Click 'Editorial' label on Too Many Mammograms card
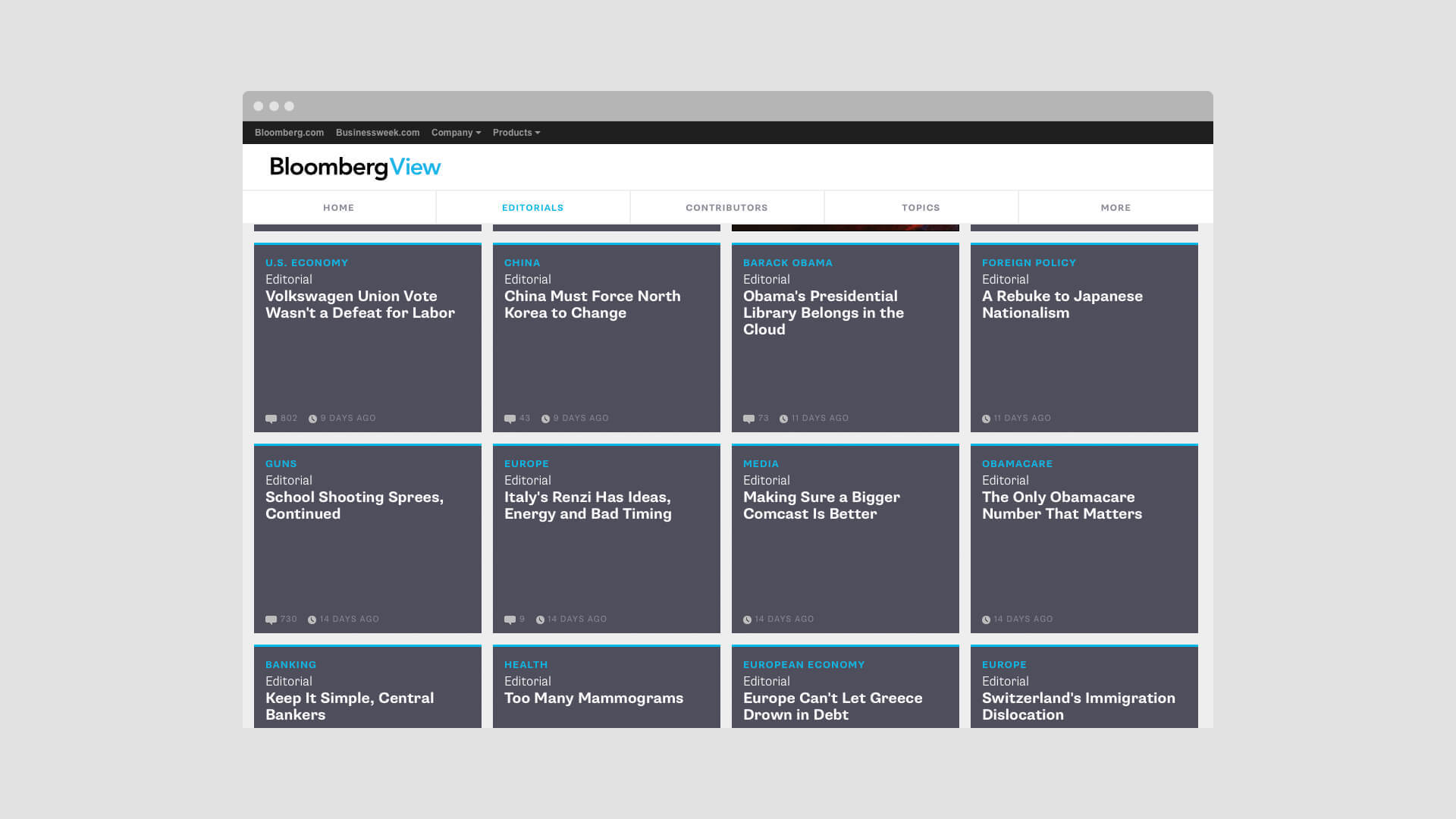 pos(528,682)
